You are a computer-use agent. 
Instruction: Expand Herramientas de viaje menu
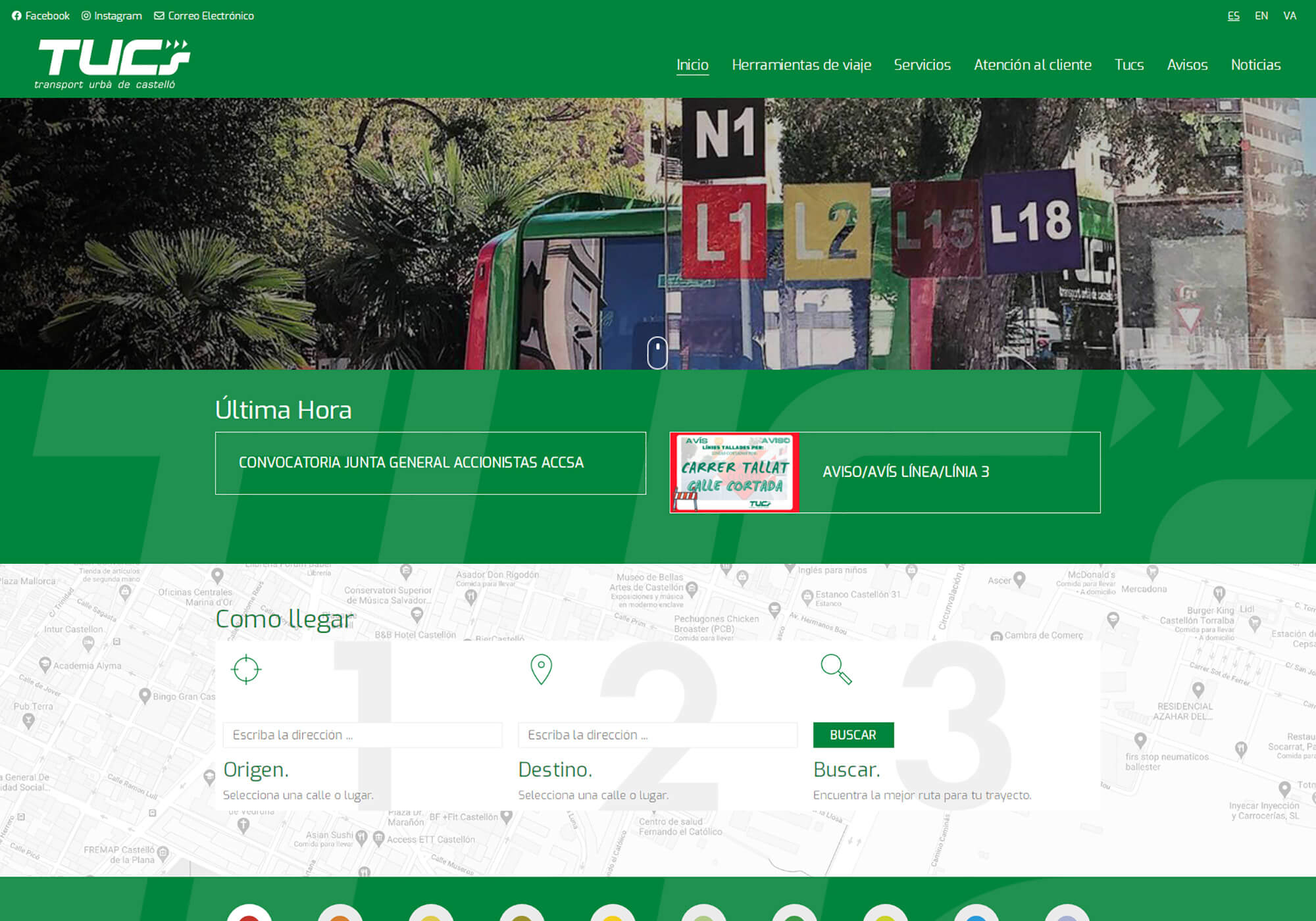(801, 64)
